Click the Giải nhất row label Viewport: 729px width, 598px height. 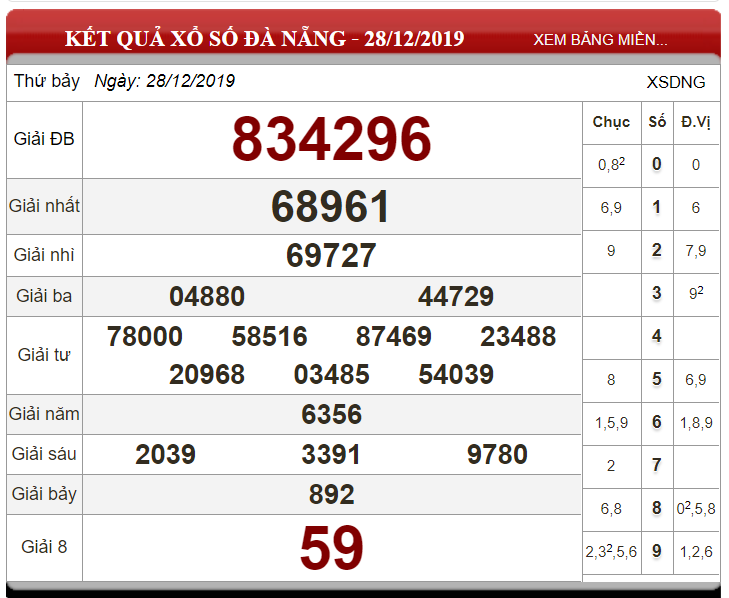44,206
